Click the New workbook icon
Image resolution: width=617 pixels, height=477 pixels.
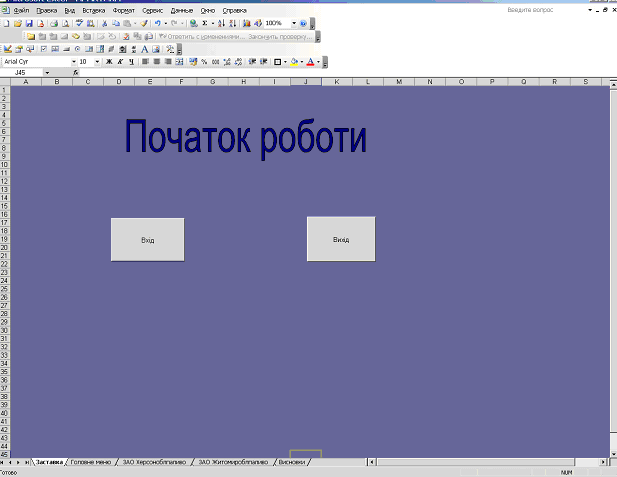tap(6, 22)
